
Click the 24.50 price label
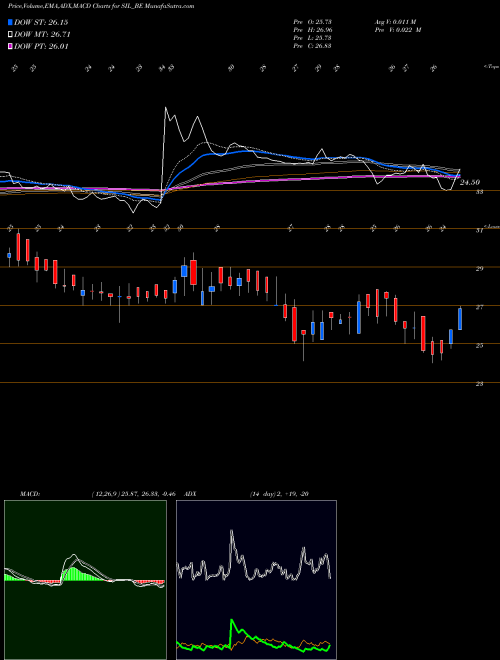470,182
